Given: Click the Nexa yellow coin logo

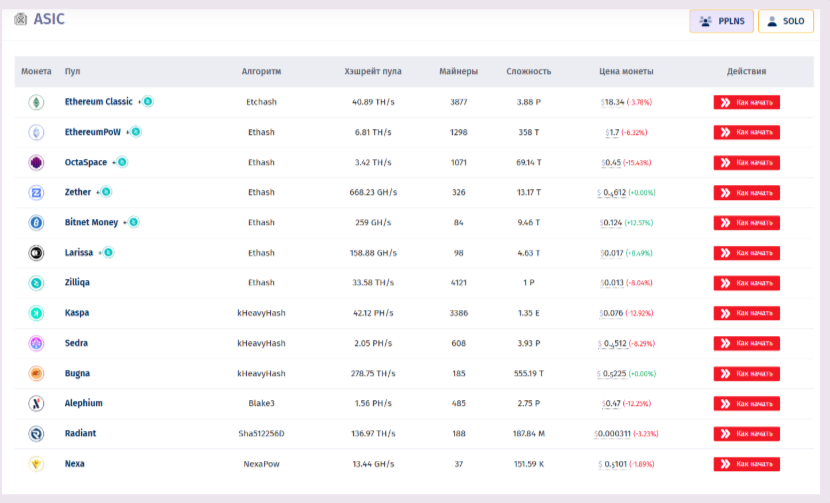Looking at the screenshot, I should [x=36, y=464].
